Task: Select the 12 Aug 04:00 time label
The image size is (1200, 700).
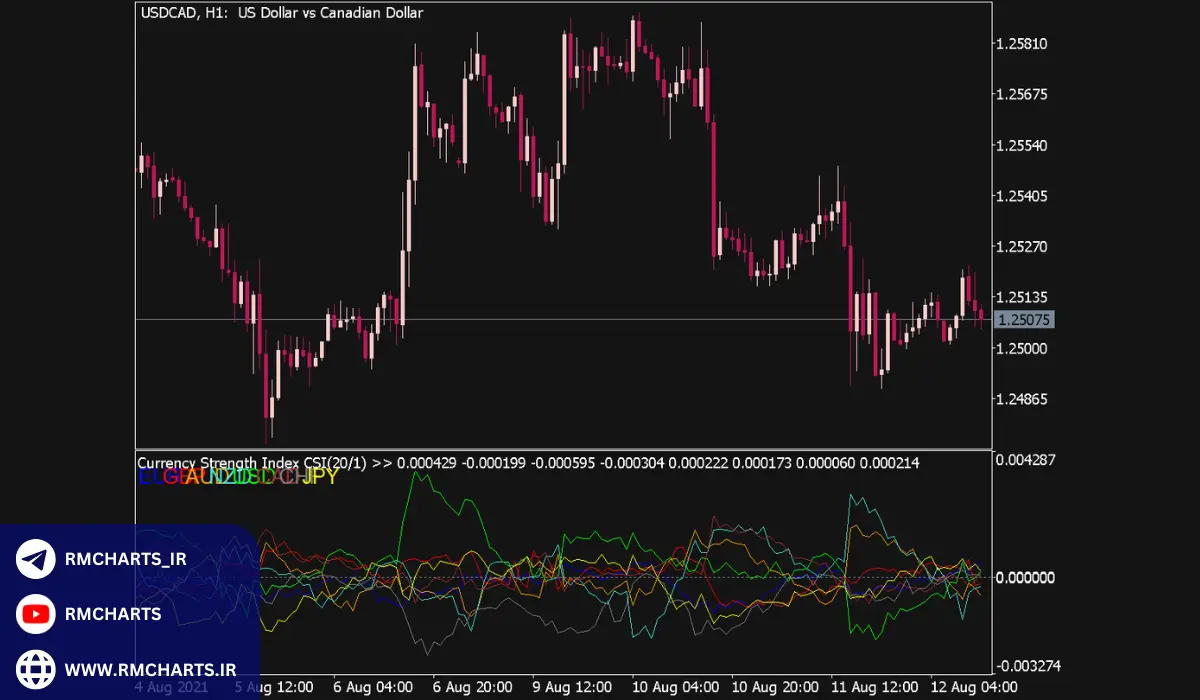Action: (x=970, y=688)
